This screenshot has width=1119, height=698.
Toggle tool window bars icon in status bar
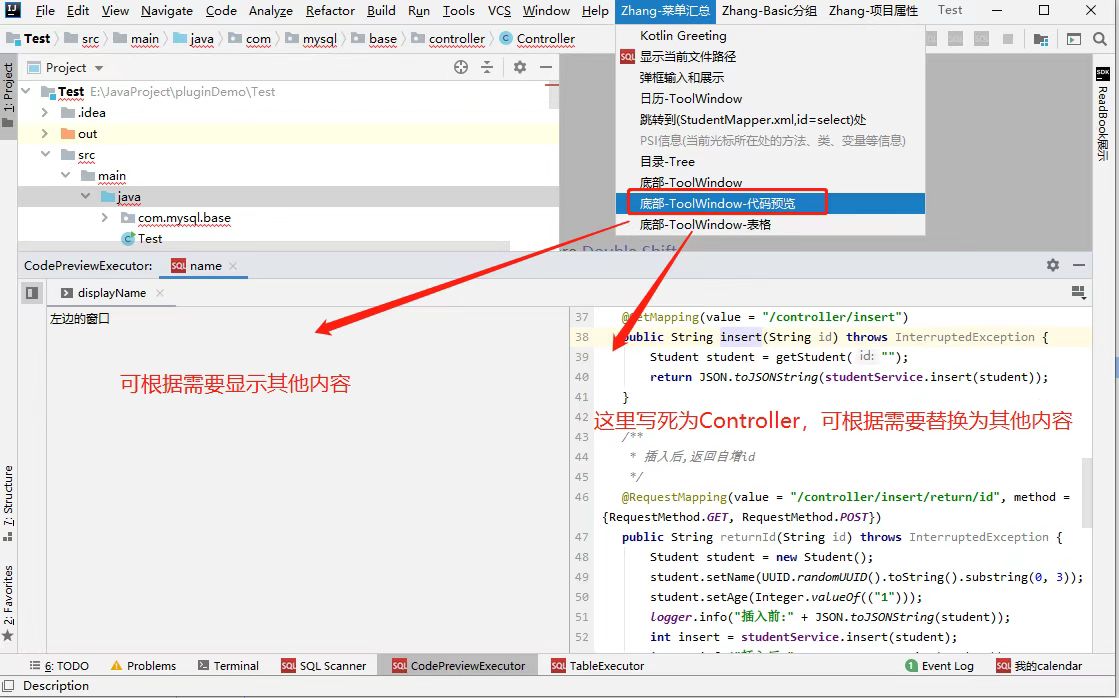click(x=9, y=686)
